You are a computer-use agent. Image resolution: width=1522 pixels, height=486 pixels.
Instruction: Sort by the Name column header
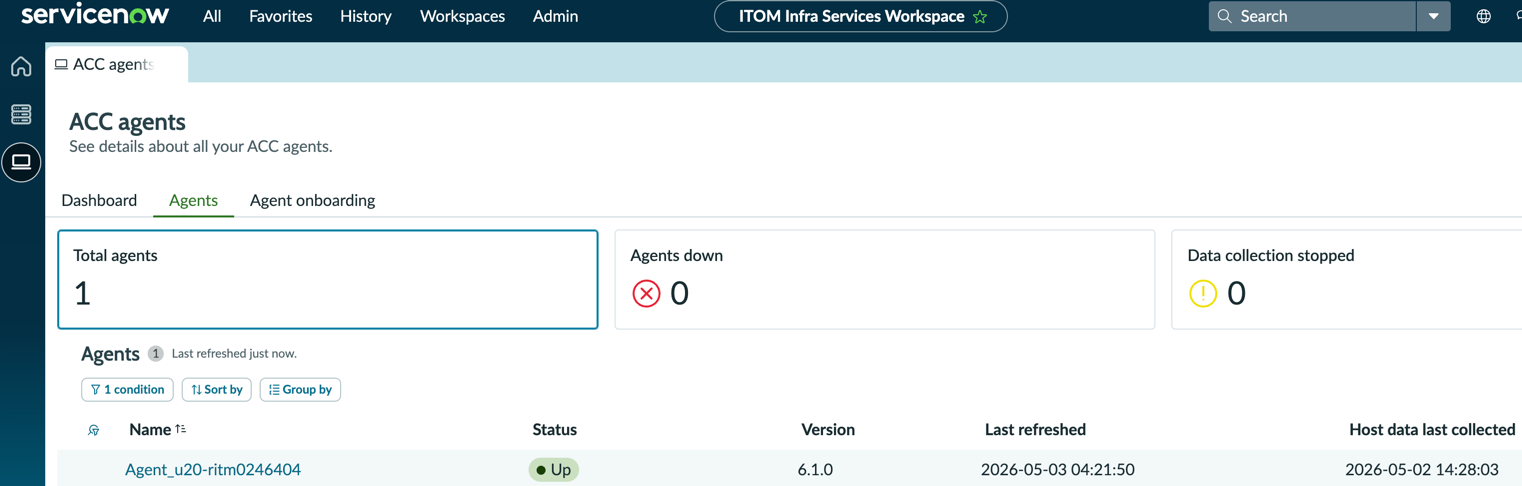point(150,429)
